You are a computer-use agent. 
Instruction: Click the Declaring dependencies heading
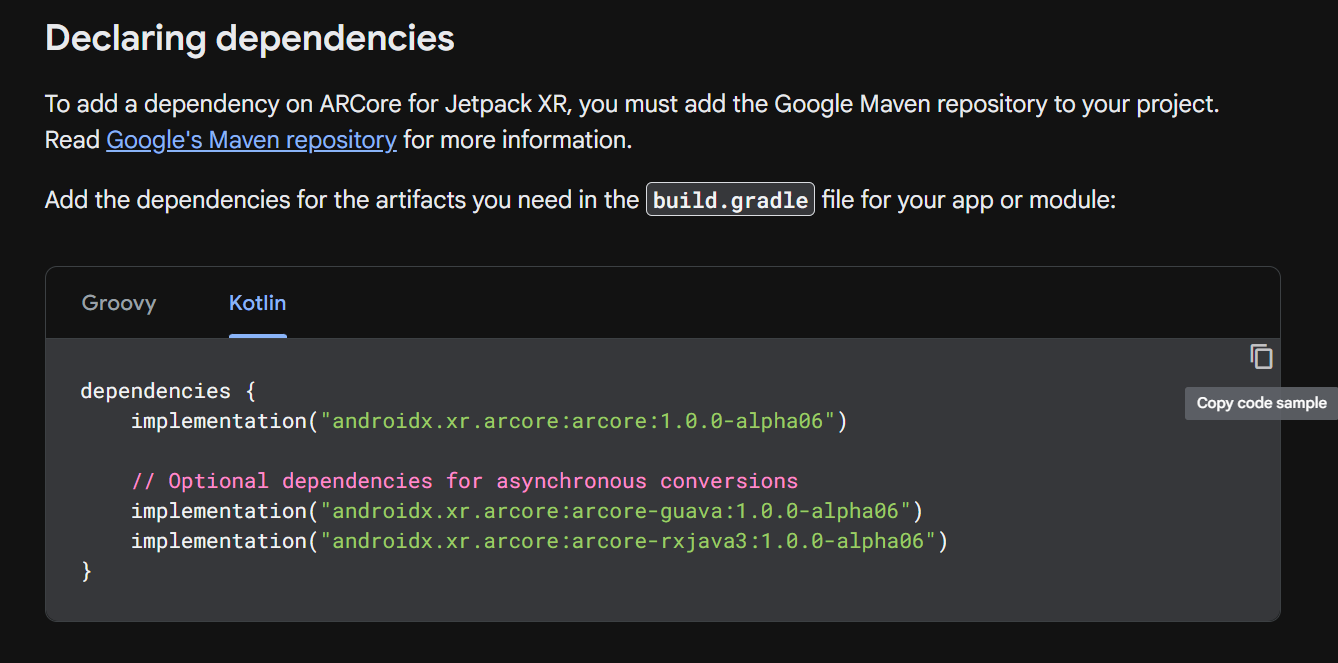tap(250, 38)
